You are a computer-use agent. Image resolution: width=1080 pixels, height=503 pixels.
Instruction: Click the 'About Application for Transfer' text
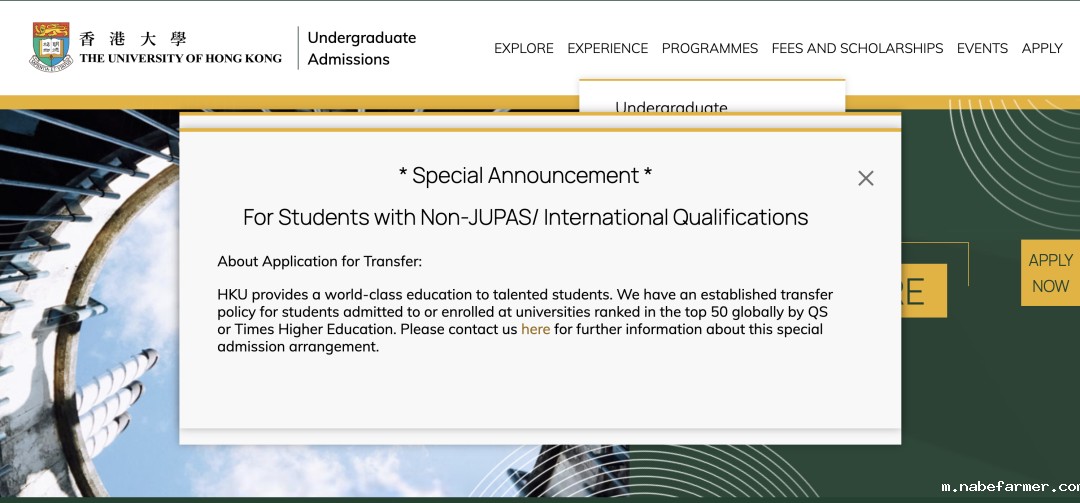click(320, 262)
